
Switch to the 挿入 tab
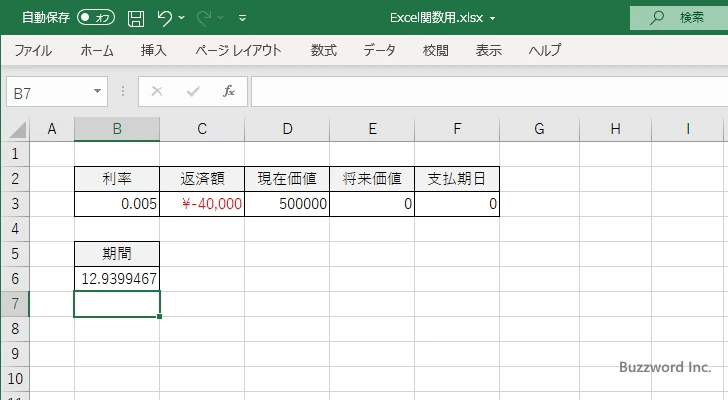[x=154, y=50]
